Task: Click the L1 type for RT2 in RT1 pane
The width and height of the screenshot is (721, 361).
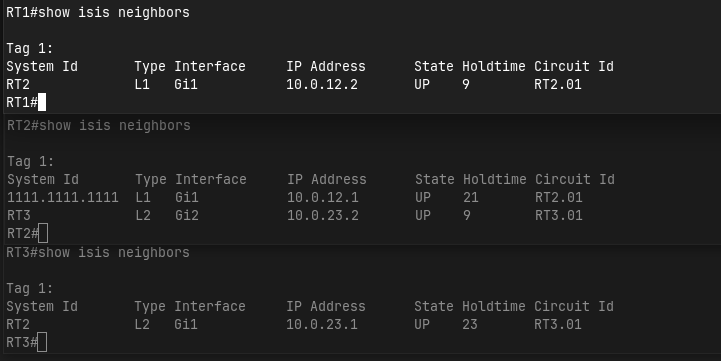Action: click(x=142, y=85)
